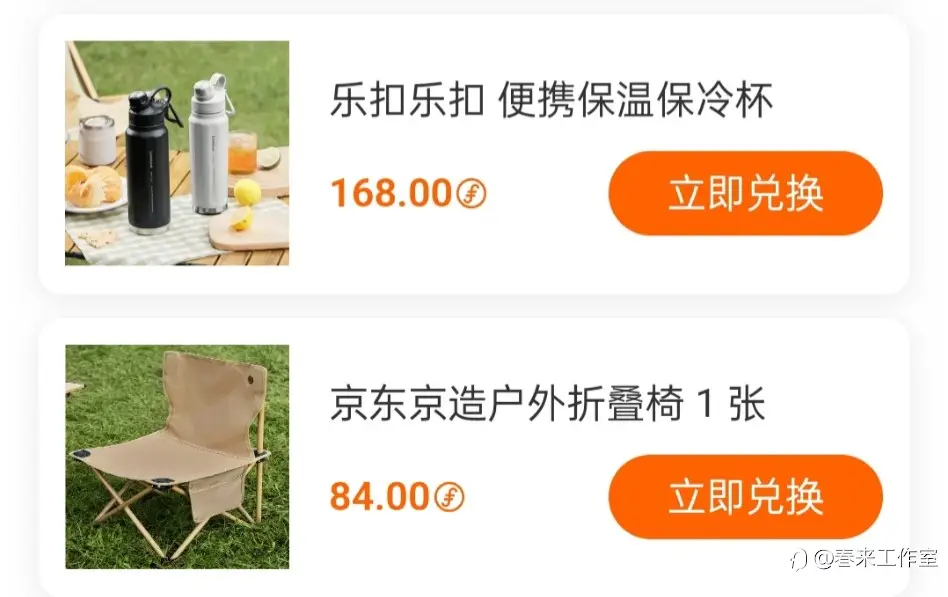Screen dimensions: 948x597
Task: Click the @春来工作室 watermark
Action: (x=876, y=558)
